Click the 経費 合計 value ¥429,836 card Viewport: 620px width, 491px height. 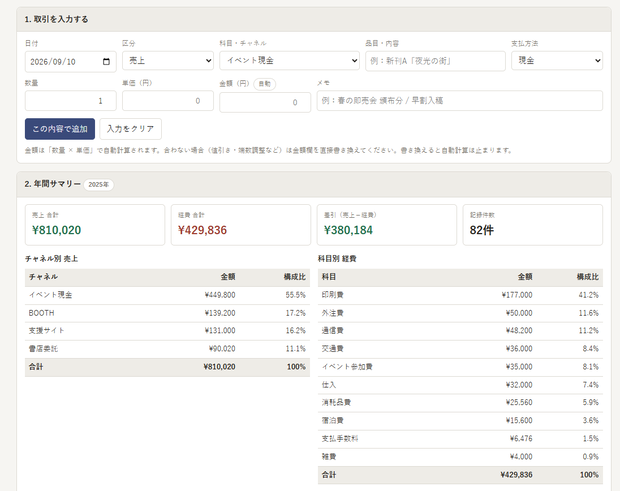tap(241, 225)
